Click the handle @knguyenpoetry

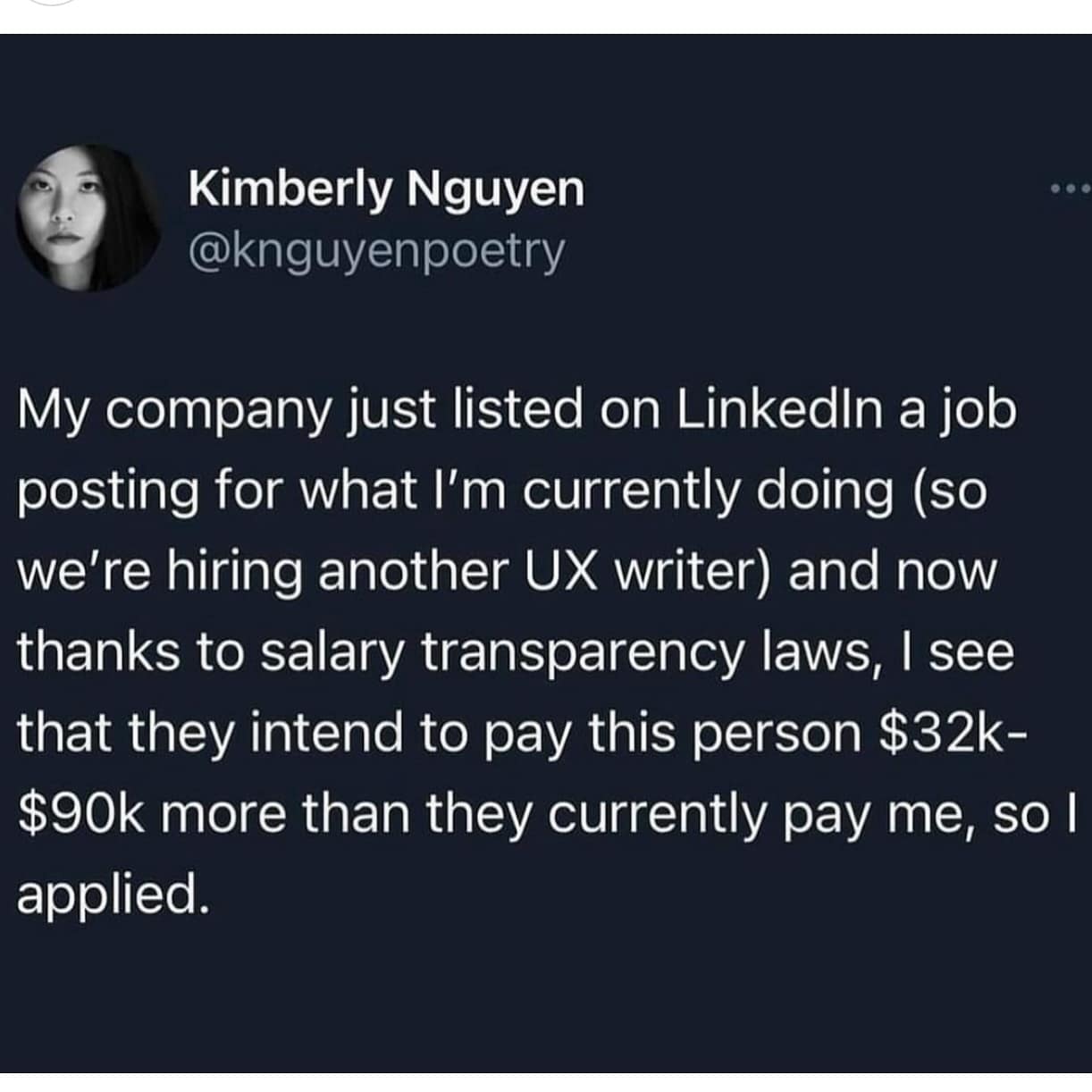377,253
